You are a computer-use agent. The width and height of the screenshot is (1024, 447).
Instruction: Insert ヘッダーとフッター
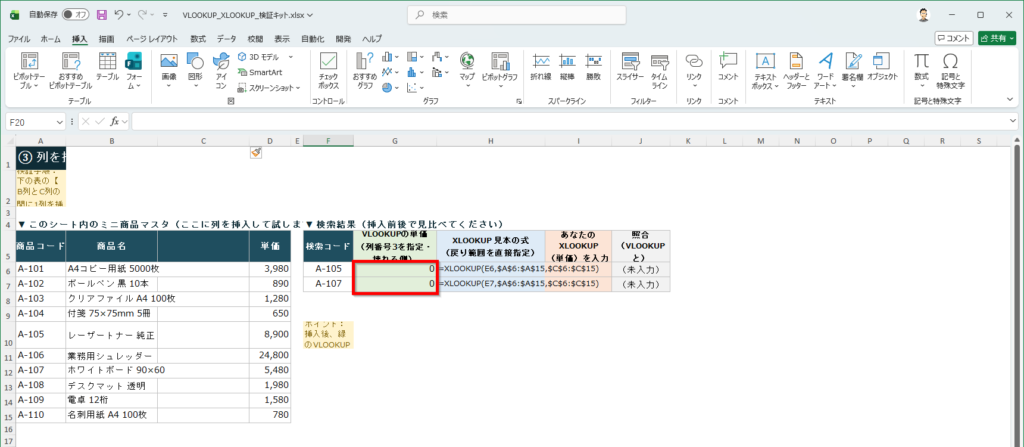795,71
